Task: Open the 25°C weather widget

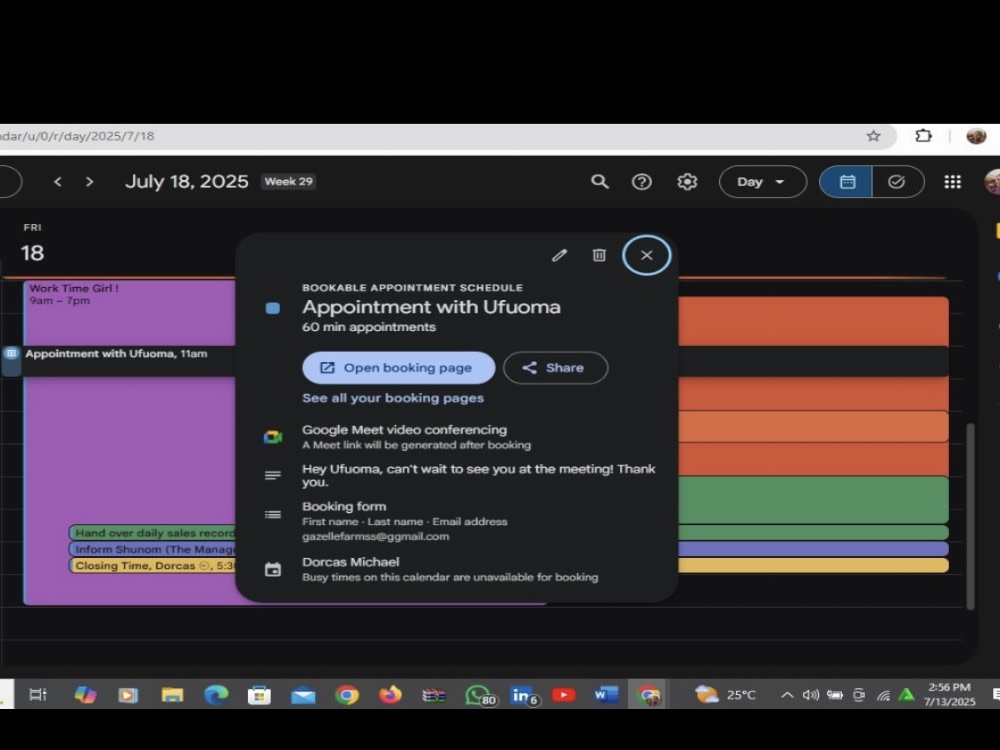Action: tap(726, 695)
